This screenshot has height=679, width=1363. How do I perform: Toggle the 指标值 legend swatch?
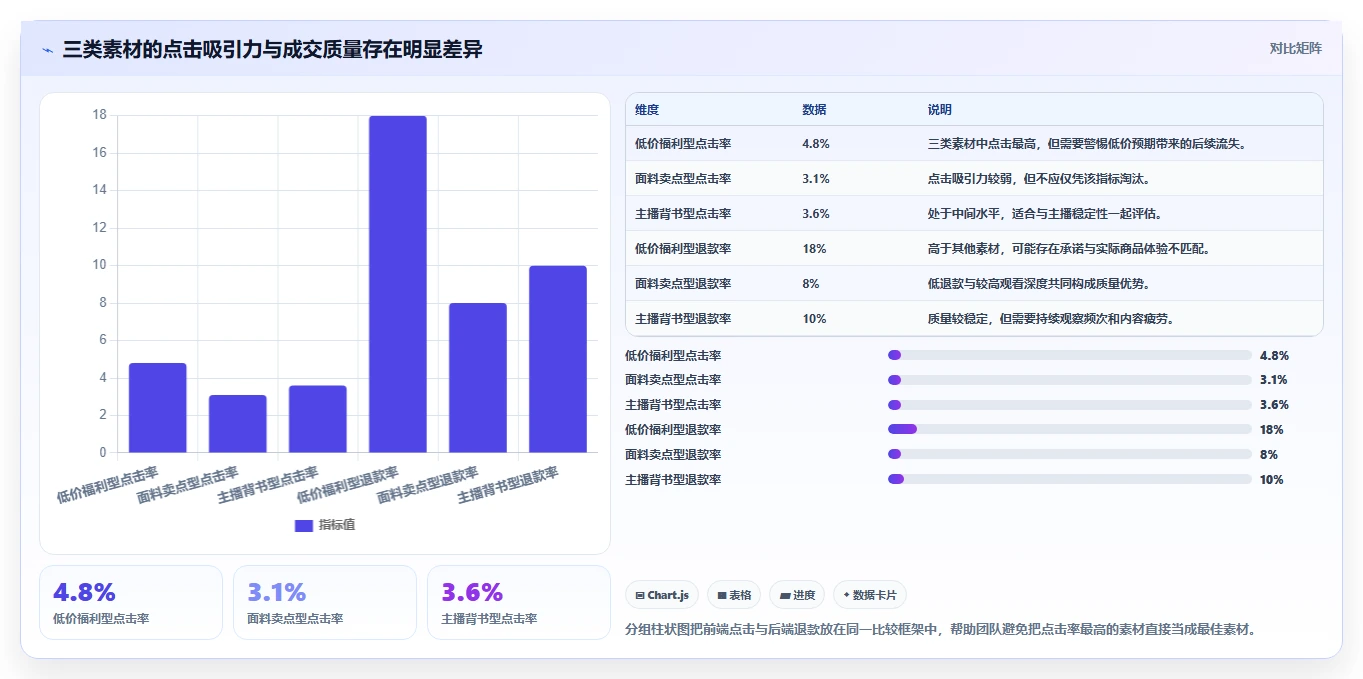(x=304, y=526)
